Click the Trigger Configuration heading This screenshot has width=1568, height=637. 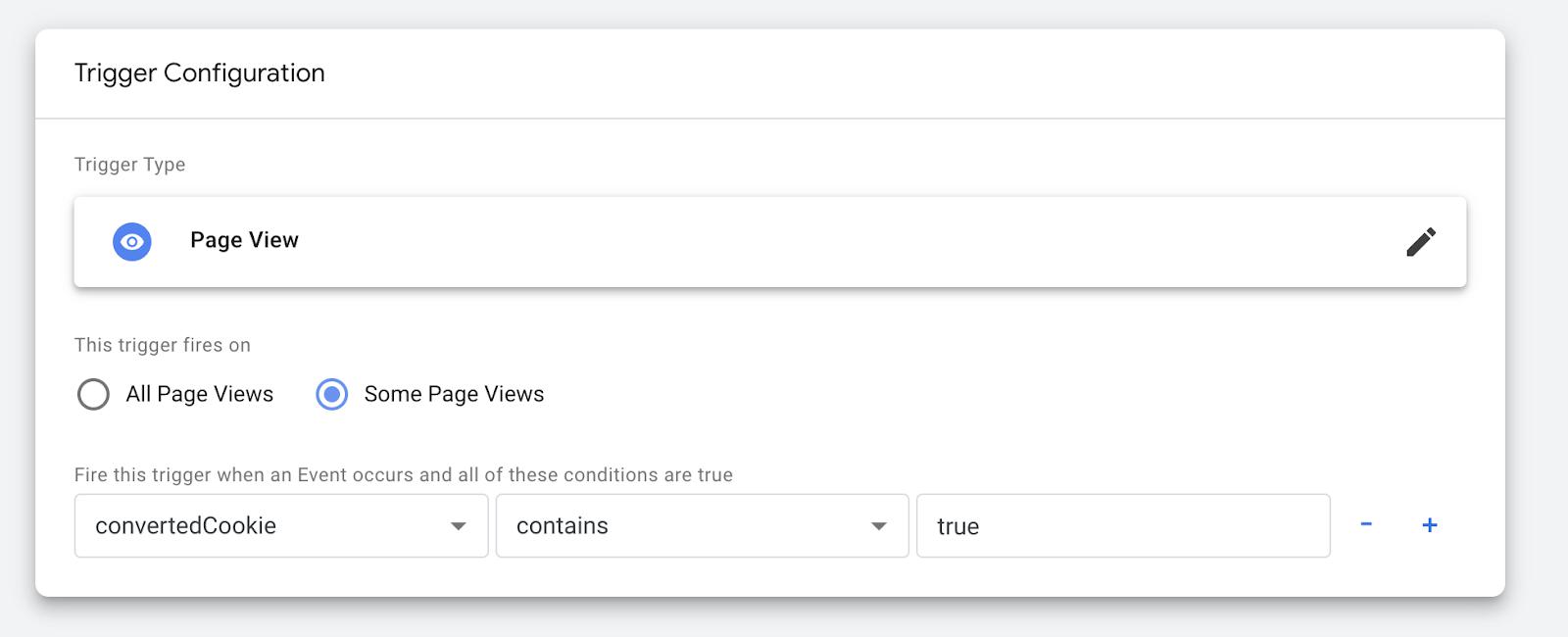pos(200,73)
